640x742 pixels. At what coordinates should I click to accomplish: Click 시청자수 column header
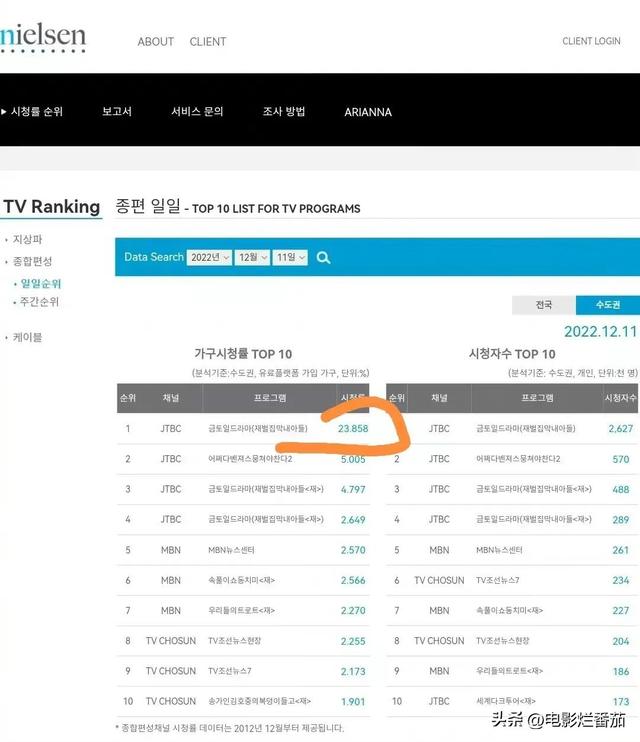[621, 398]
